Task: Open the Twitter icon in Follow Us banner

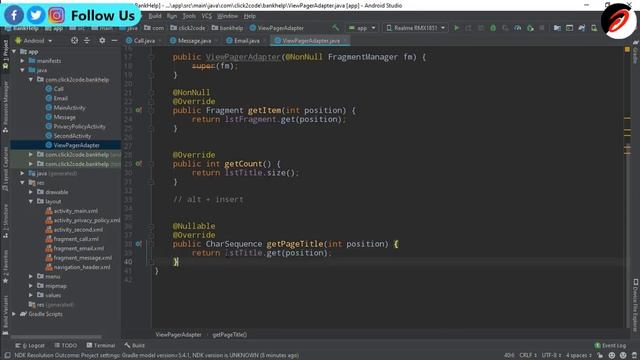Action: point(36,16)
